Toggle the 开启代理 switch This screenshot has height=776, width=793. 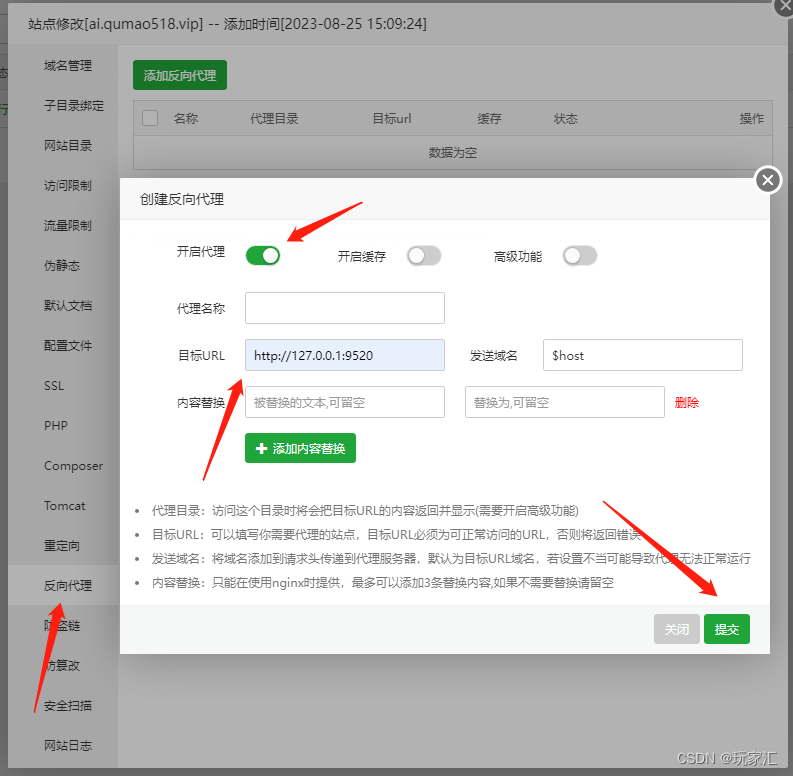(262, 255)
